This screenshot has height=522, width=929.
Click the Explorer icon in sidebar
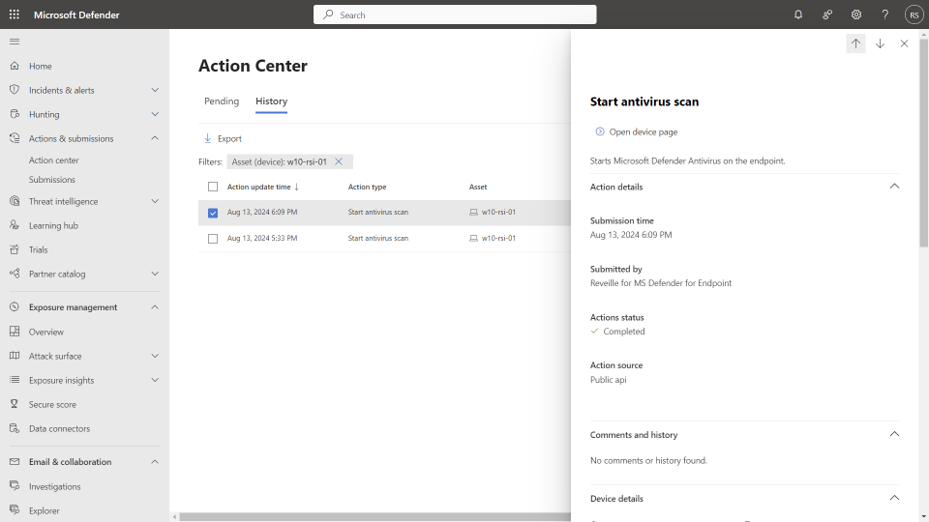pyautogui.click(x=14, y=510)
